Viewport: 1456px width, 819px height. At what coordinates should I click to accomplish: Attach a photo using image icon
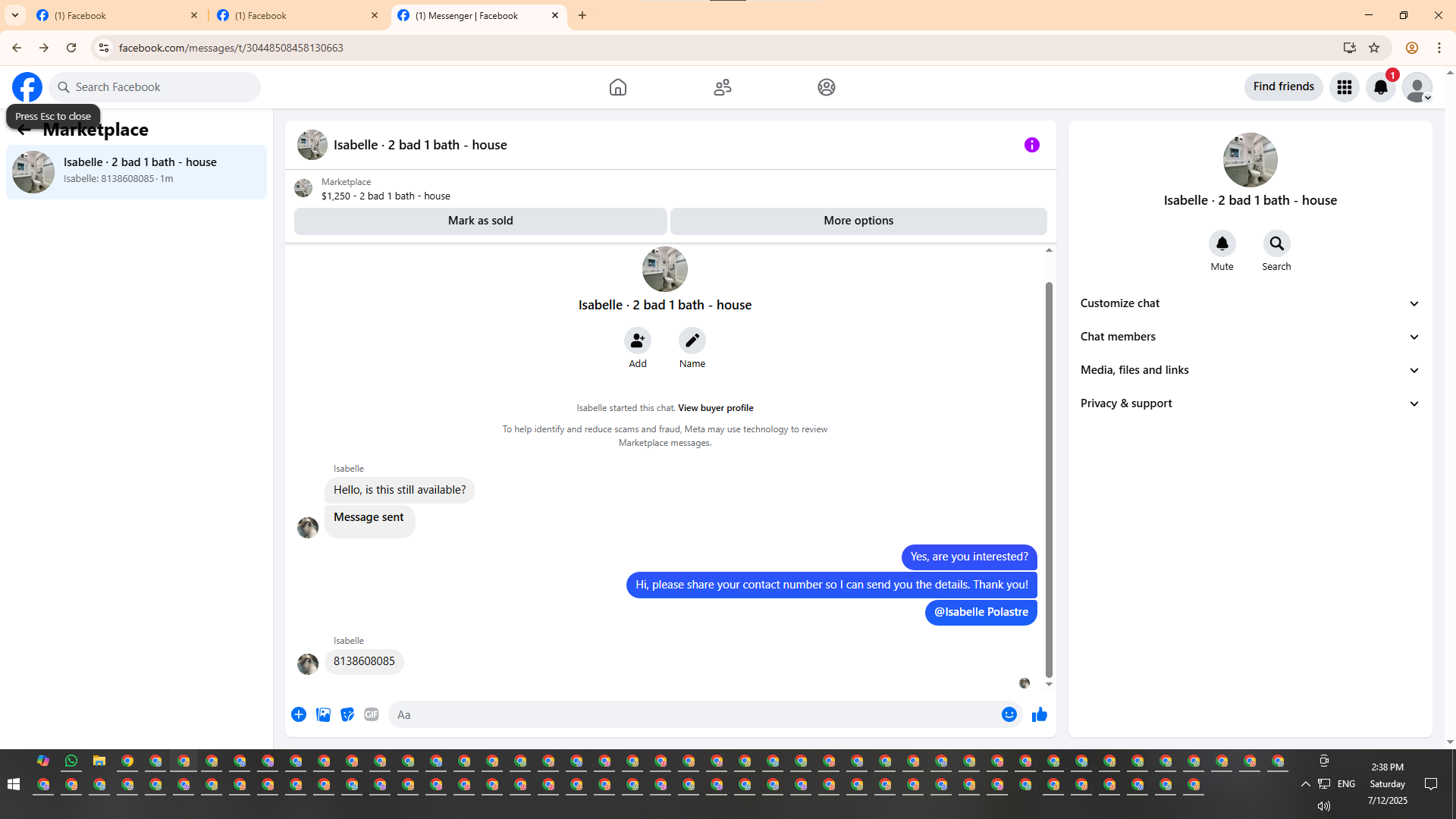click(x=323, y=714)
